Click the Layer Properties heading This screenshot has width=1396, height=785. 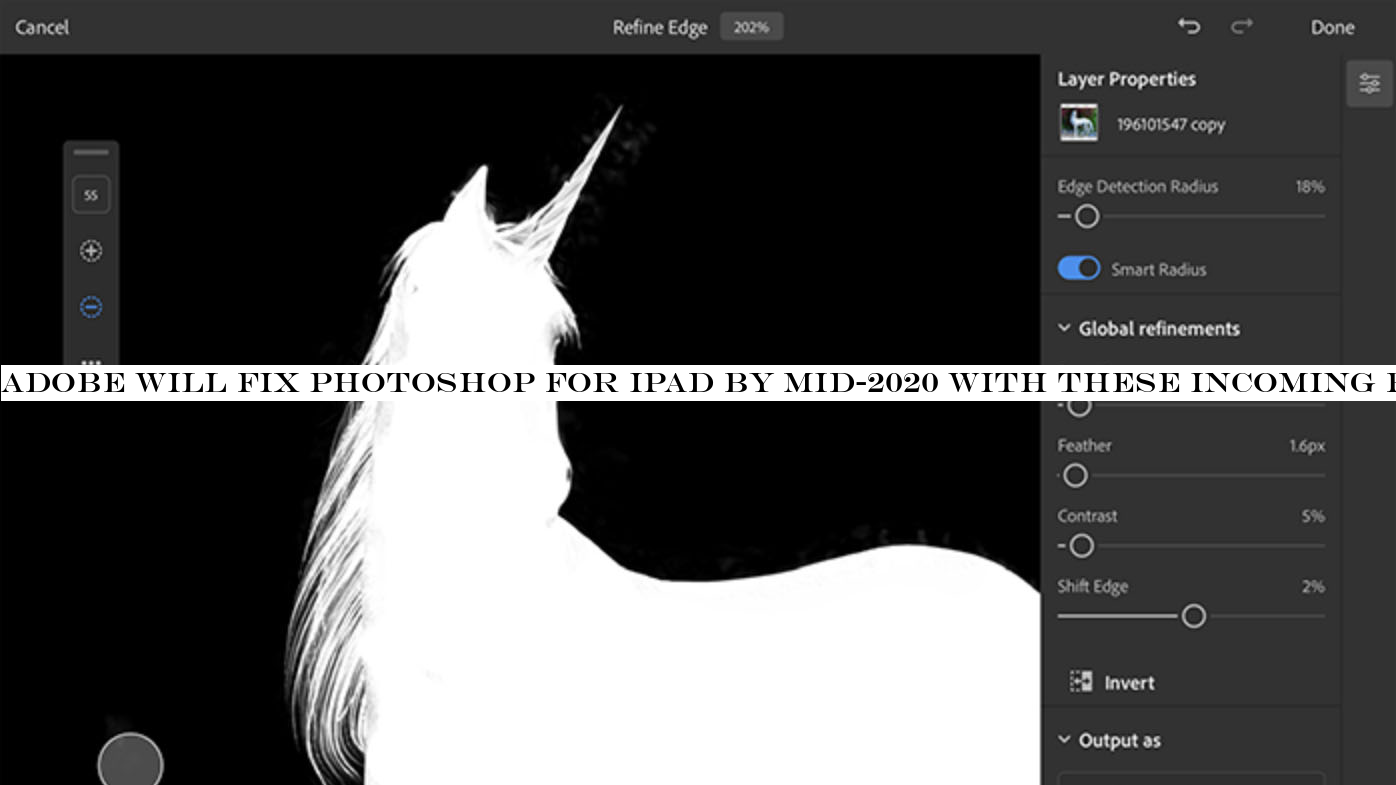[x=1126, y=79]
